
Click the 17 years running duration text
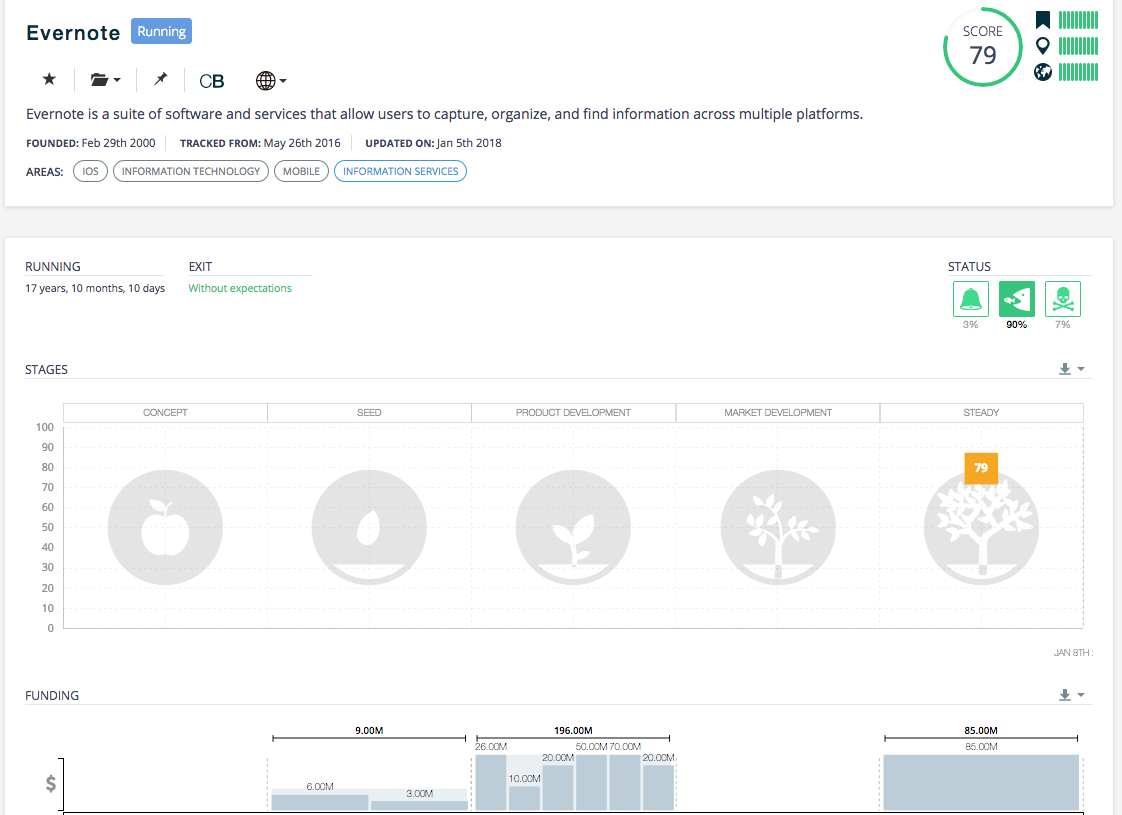point(95,288)
